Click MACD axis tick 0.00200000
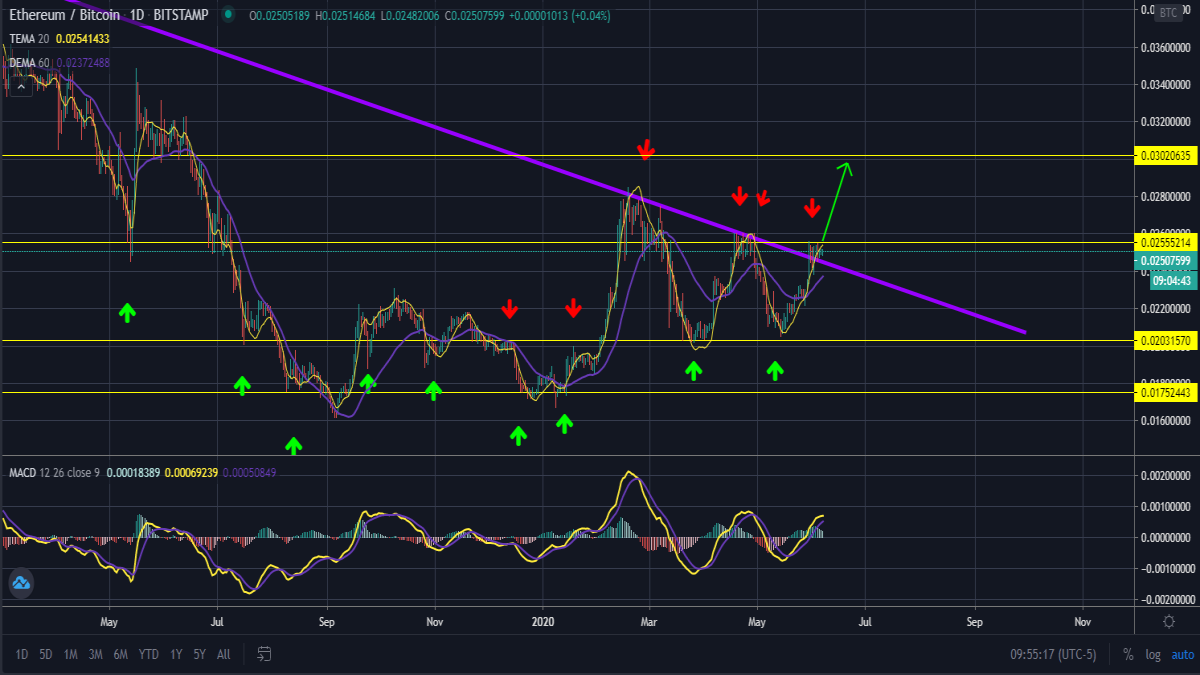This screenshot has height=675, width=1200. [1168, 476]
